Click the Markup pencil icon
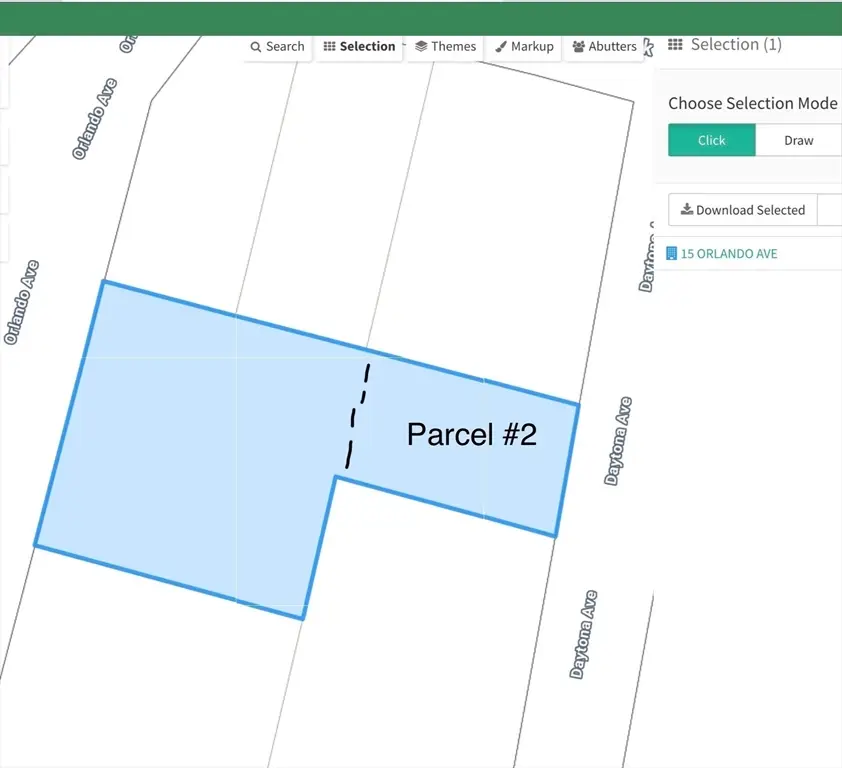 point(500,46)
